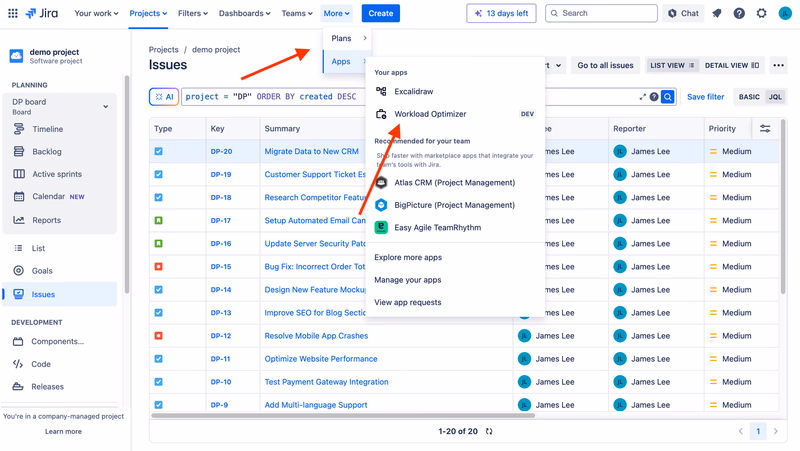Open the notifications icon
800x451 pixels.
coord(717,13)
